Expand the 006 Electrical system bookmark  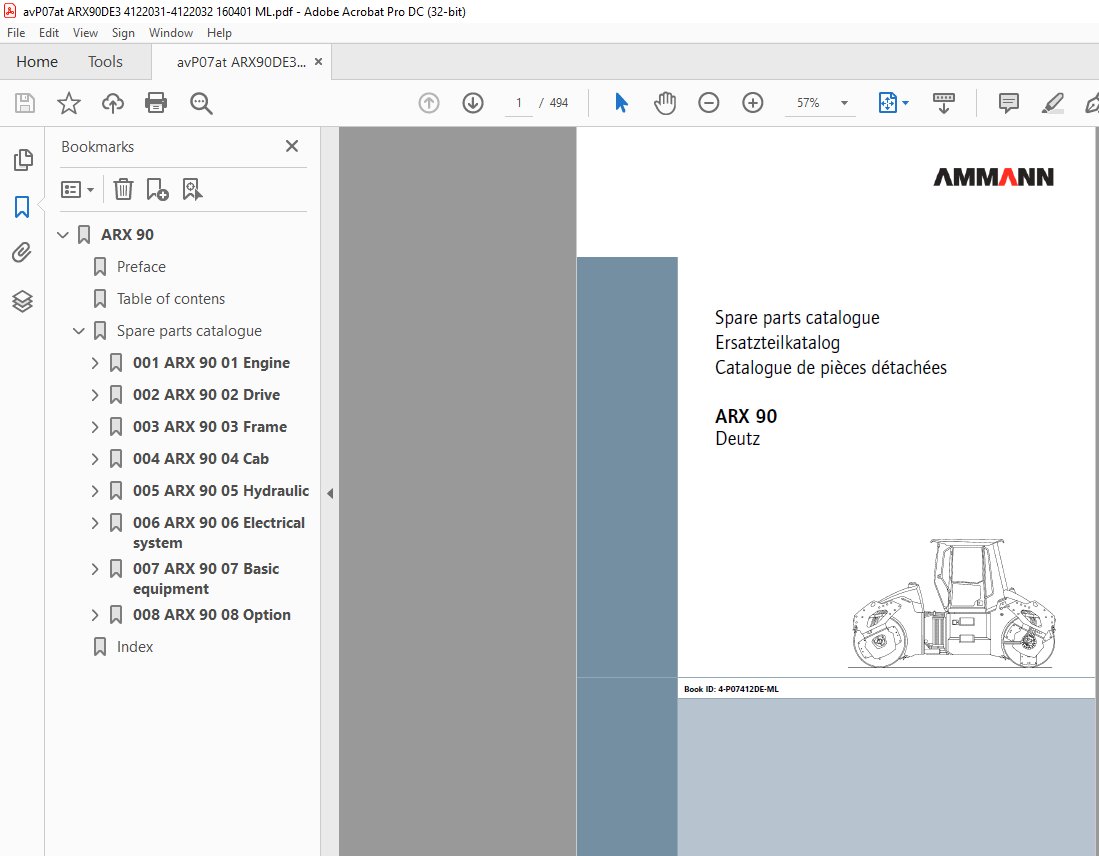click(x=95, y=523)
